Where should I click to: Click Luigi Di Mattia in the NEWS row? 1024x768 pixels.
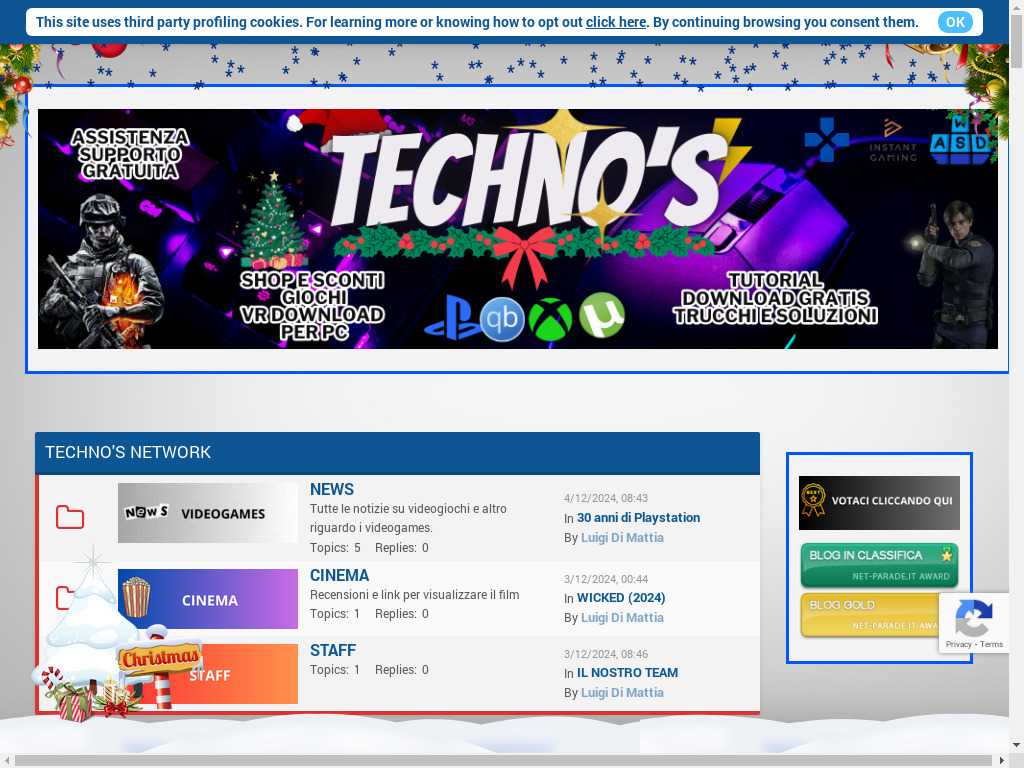622,537
